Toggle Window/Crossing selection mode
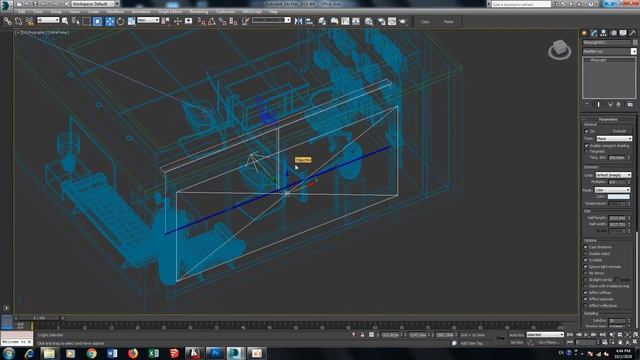The image size is (640, 360). tap(98, 21)
